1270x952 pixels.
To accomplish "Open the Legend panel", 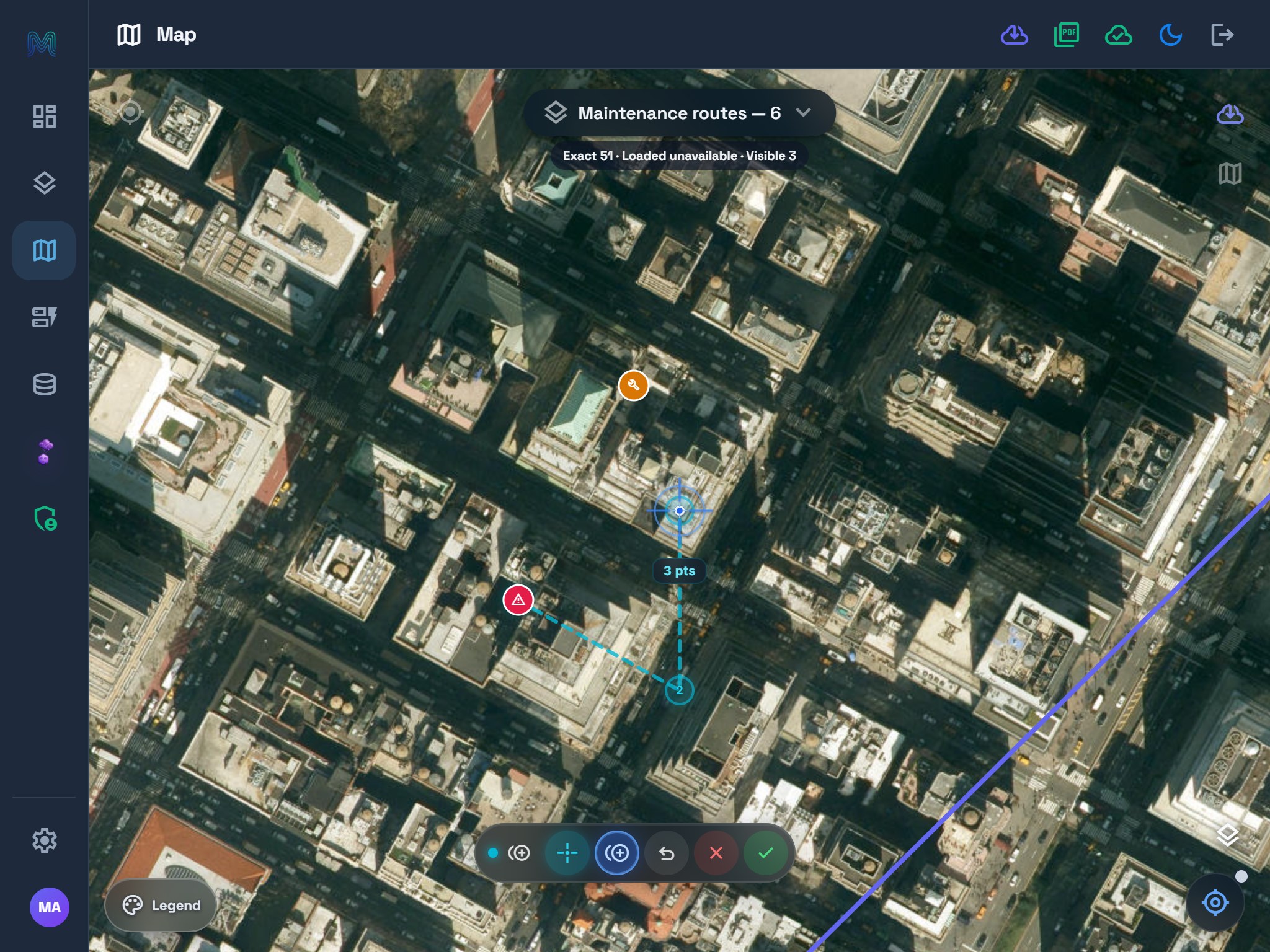I will pyautogui.click(x=161, y=905).
